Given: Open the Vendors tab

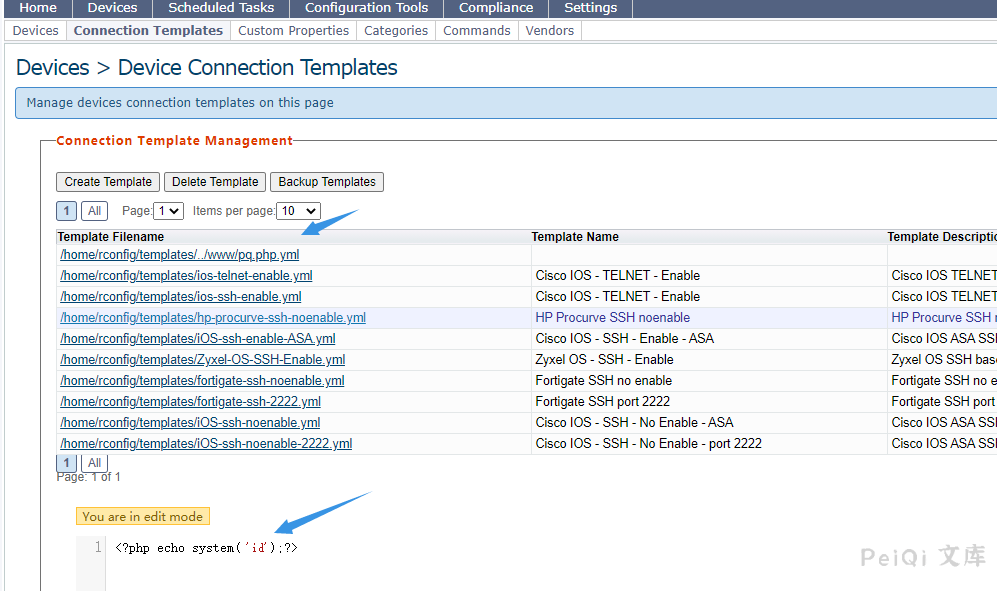Looking at the screenshot, I should [550, 31].
